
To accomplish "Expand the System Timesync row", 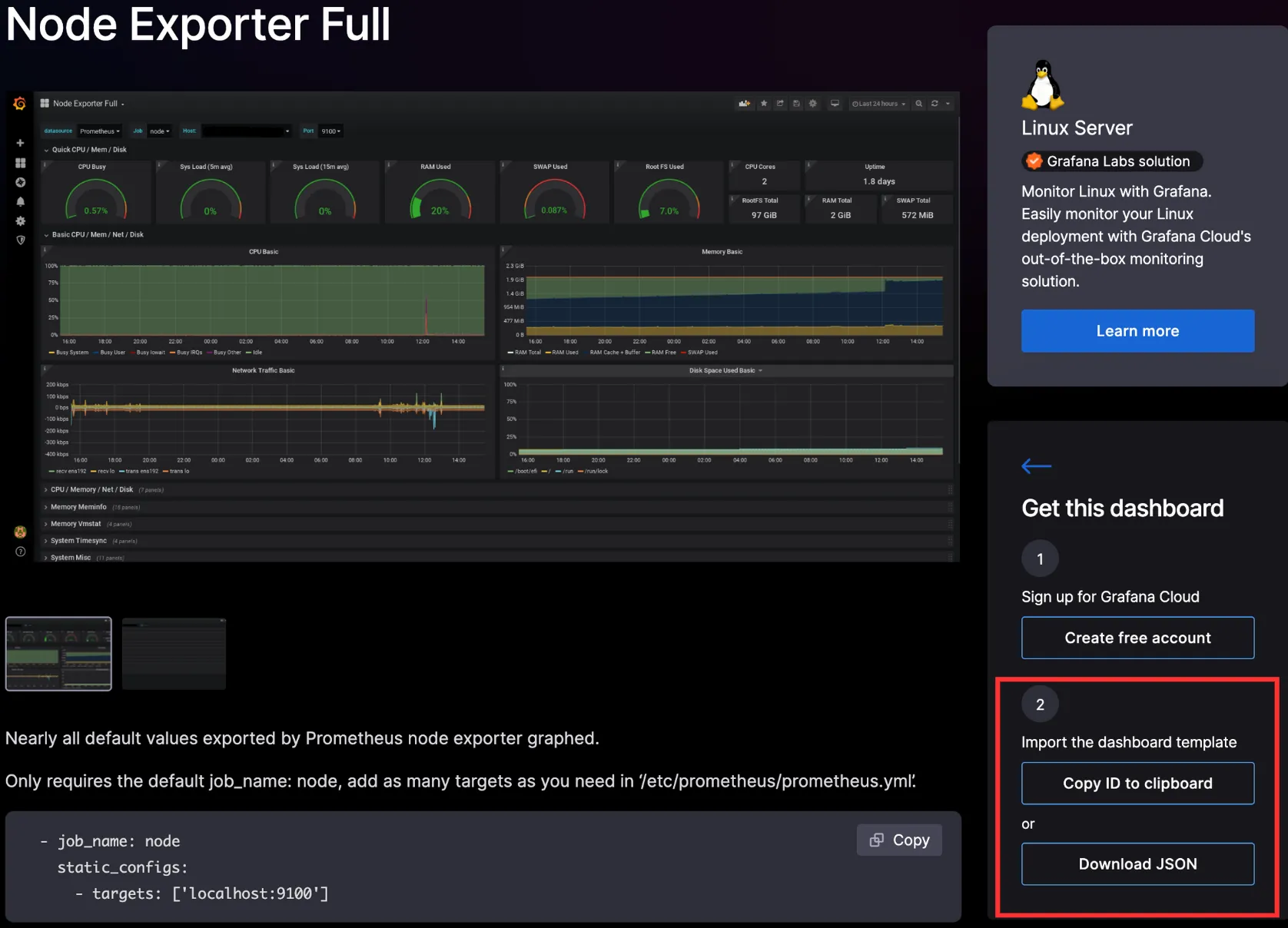I will 78,541.
